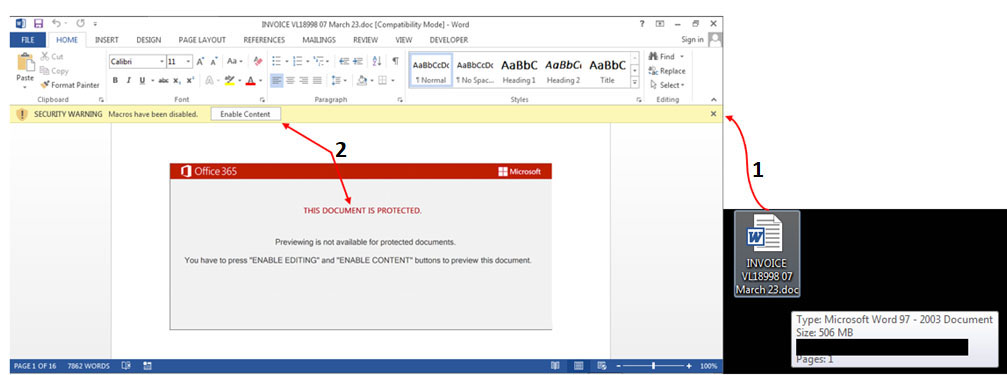This screenshot has width=1007, height=375.
Task: Click the zoom slider in status bar
Action: [x=653, y=365]
